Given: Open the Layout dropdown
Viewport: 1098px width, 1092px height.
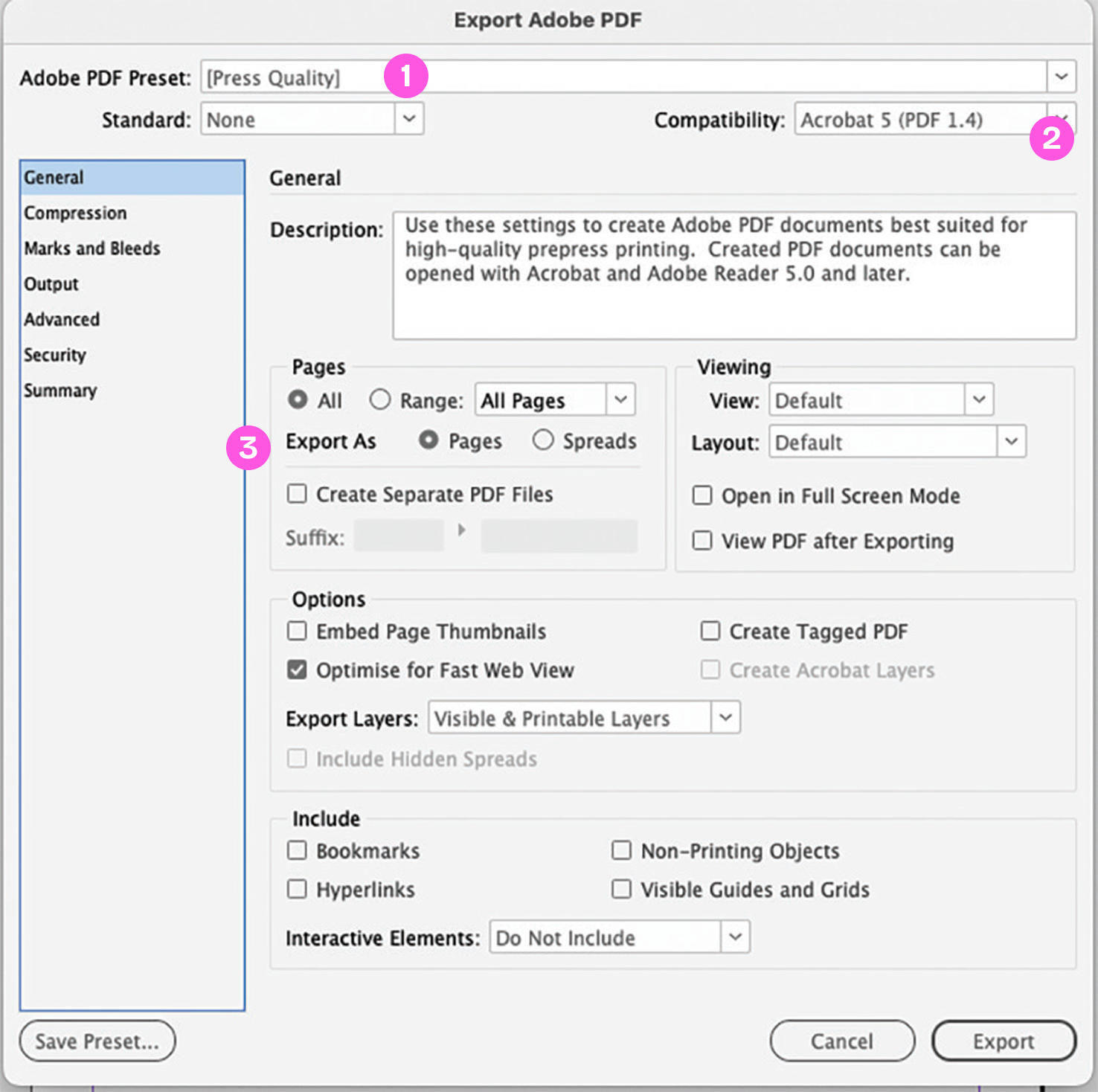Looking at the screenshot, I should 1011,441.
